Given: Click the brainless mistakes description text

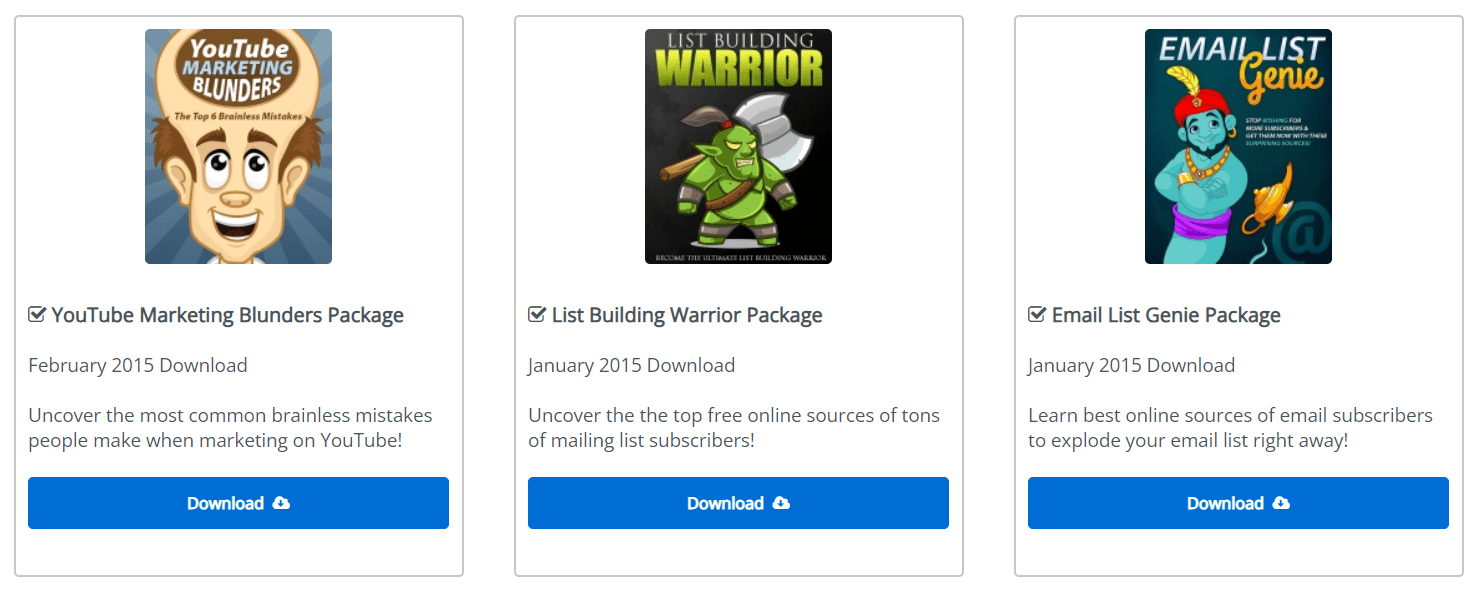Looking at the screenshot, I should [230, 427].
